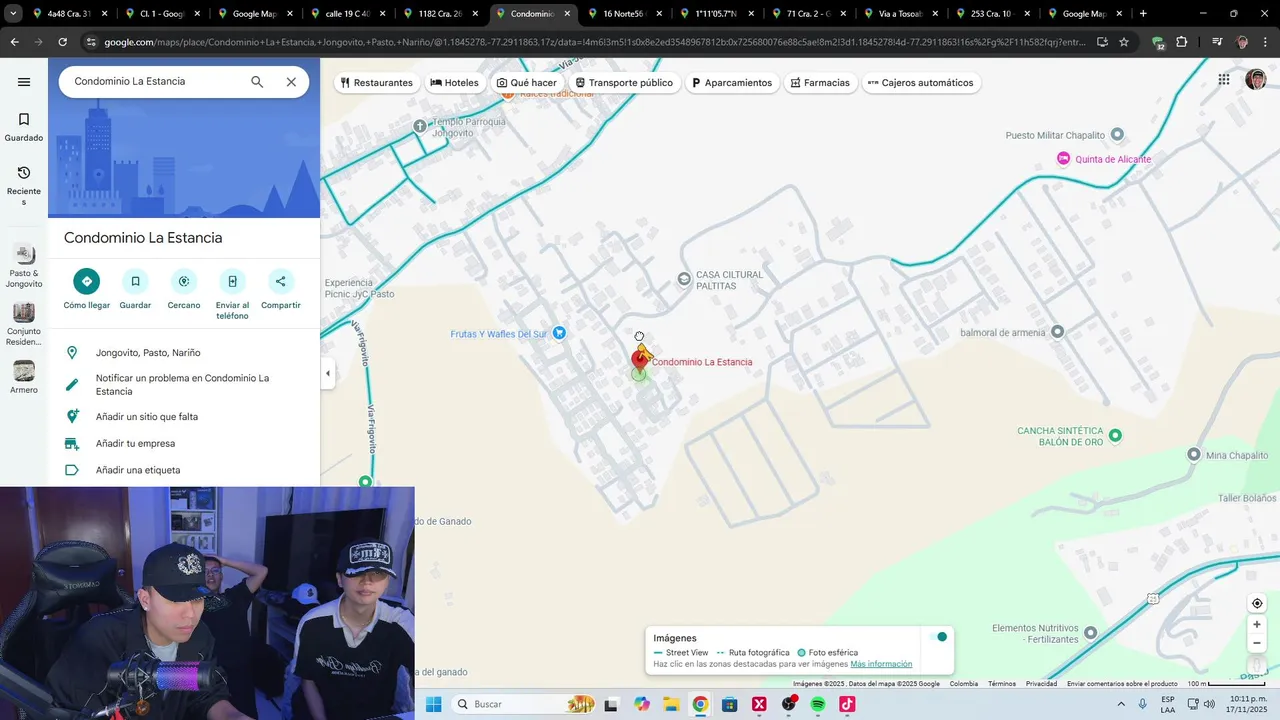This screenshot has width=1280, height=720.
Task: Filter map by Aparcamientos
Action: 732,83
